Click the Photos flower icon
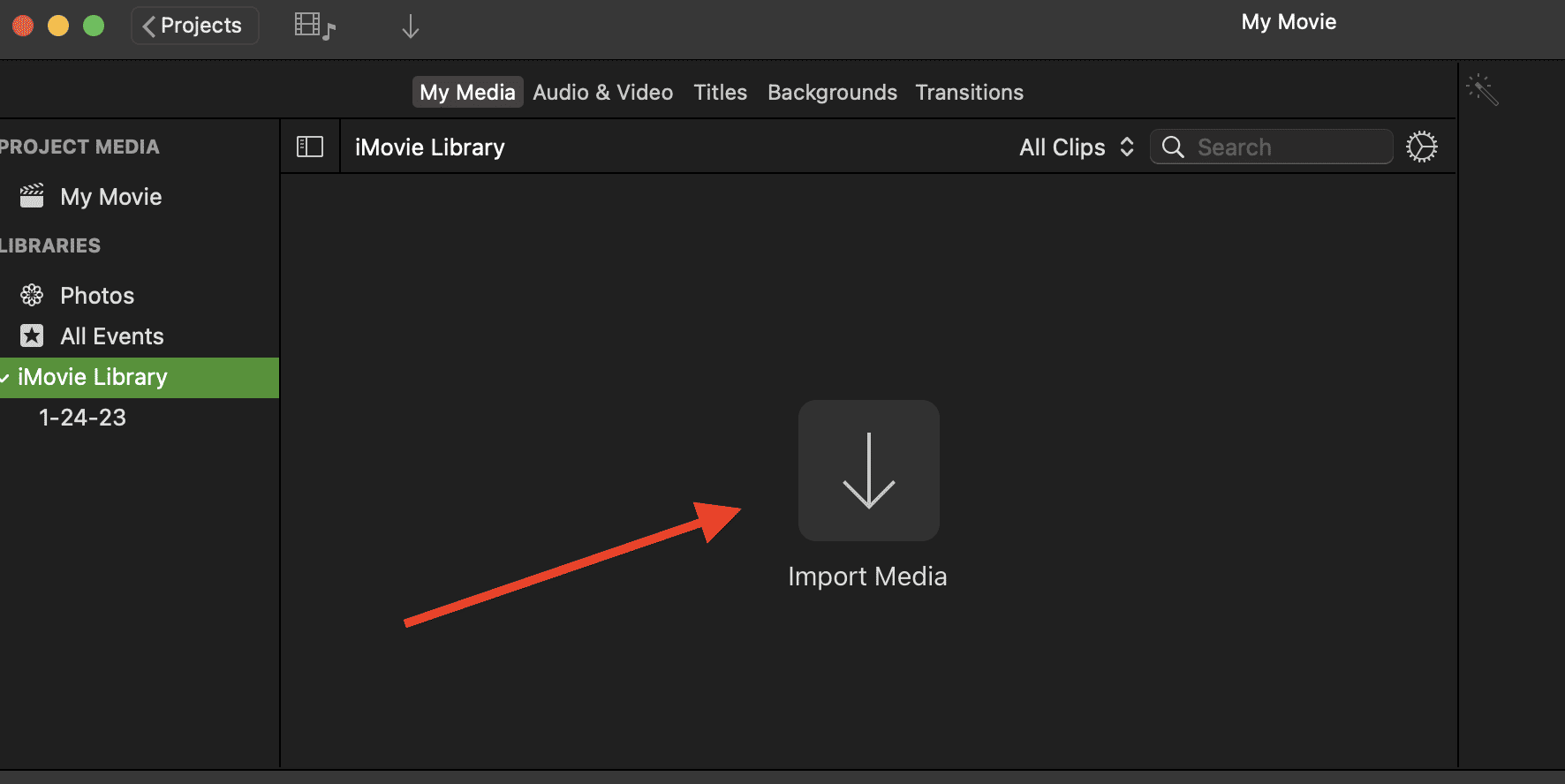The height and width of the screenshot is (784, 1565). coord(32,295)
